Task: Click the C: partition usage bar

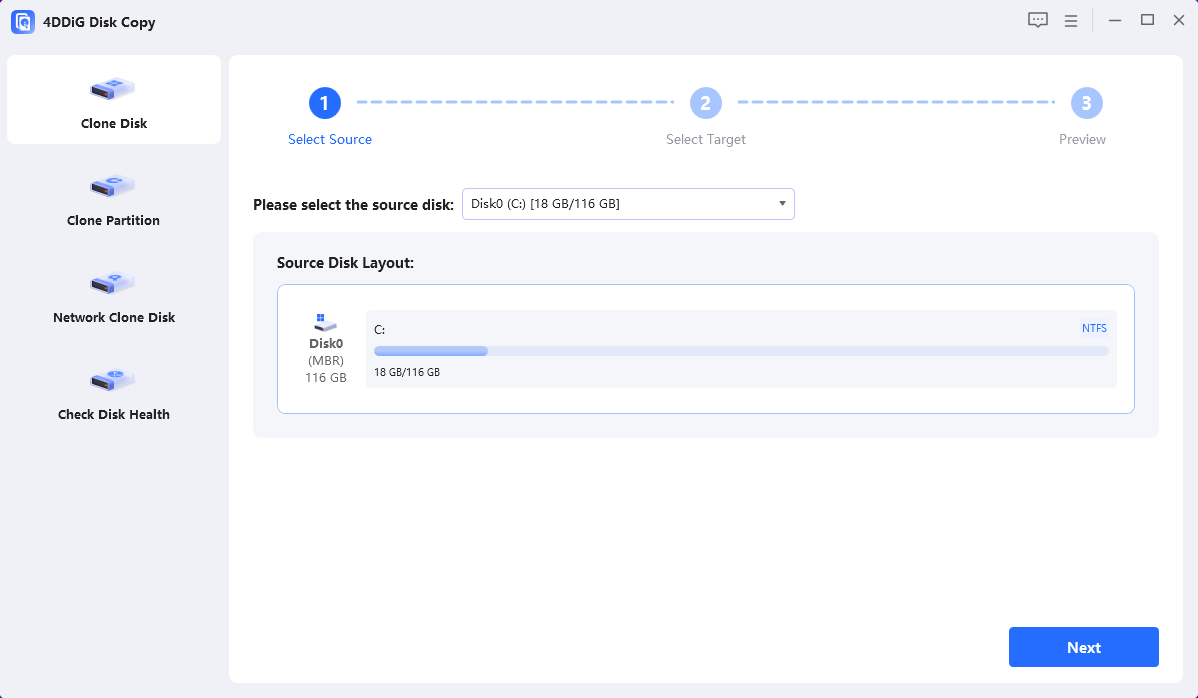Action: (x=740, y=351)
